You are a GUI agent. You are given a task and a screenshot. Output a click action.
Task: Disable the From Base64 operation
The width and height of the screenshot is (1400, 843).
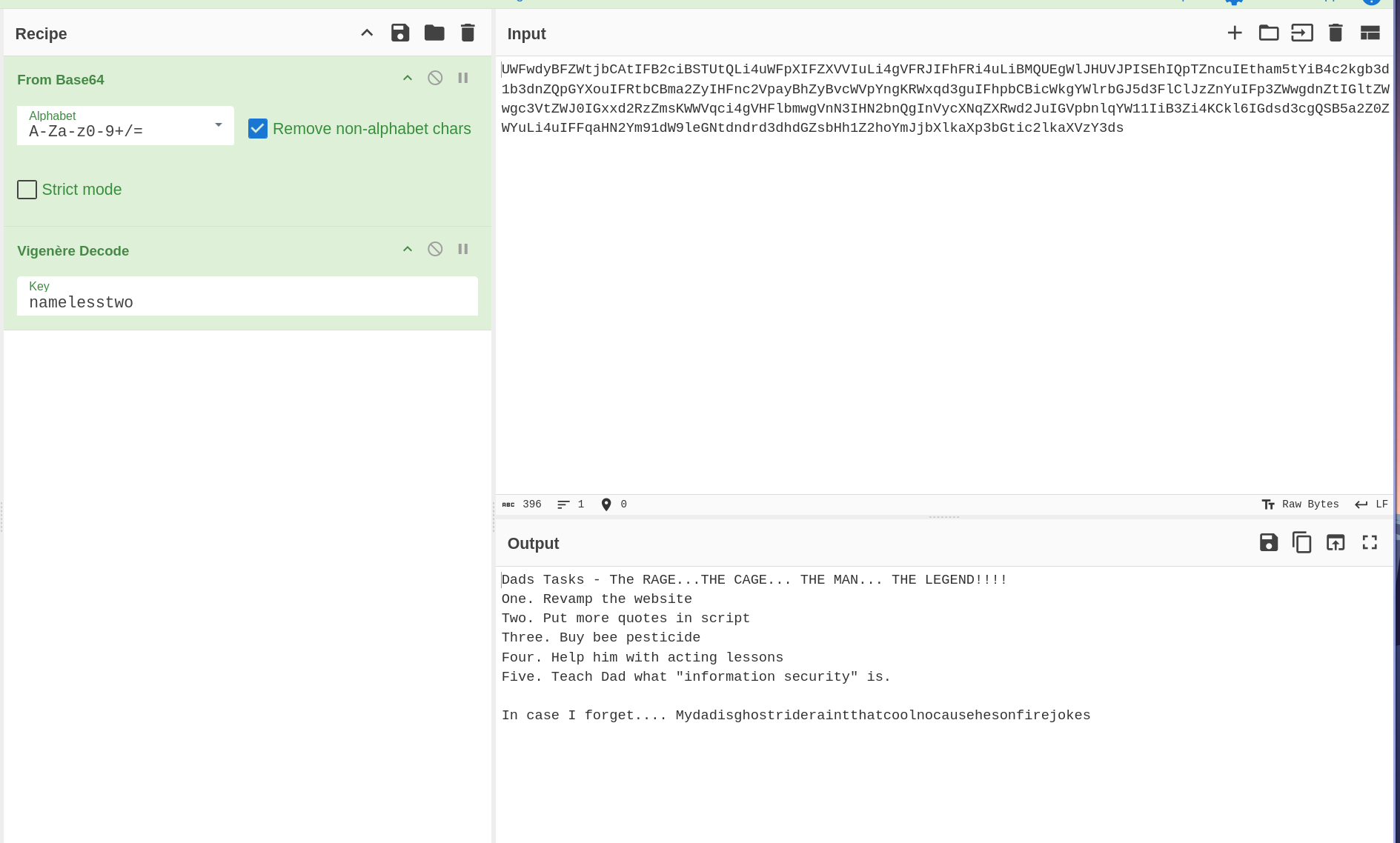(435, 78)
